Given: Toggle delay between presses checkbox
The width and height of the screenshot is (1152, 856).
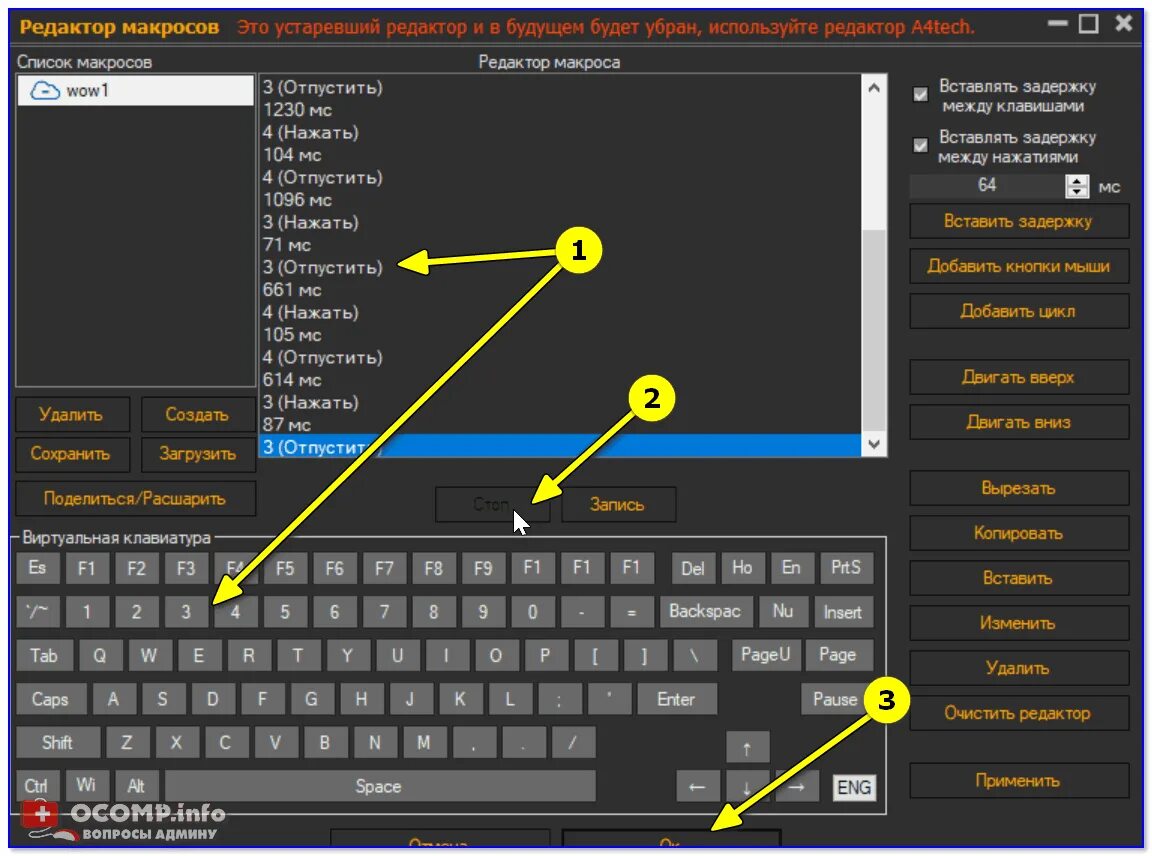Looking at the screenshot, I should click(921, 145).
